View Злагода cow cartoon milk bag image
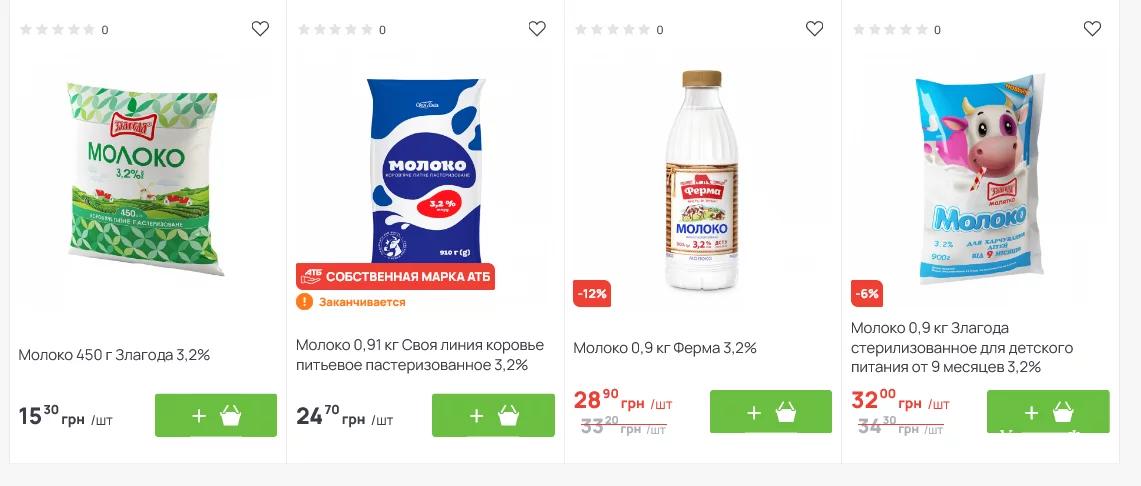This screenshot has height=486, width=1141. (x=980, y=175)
